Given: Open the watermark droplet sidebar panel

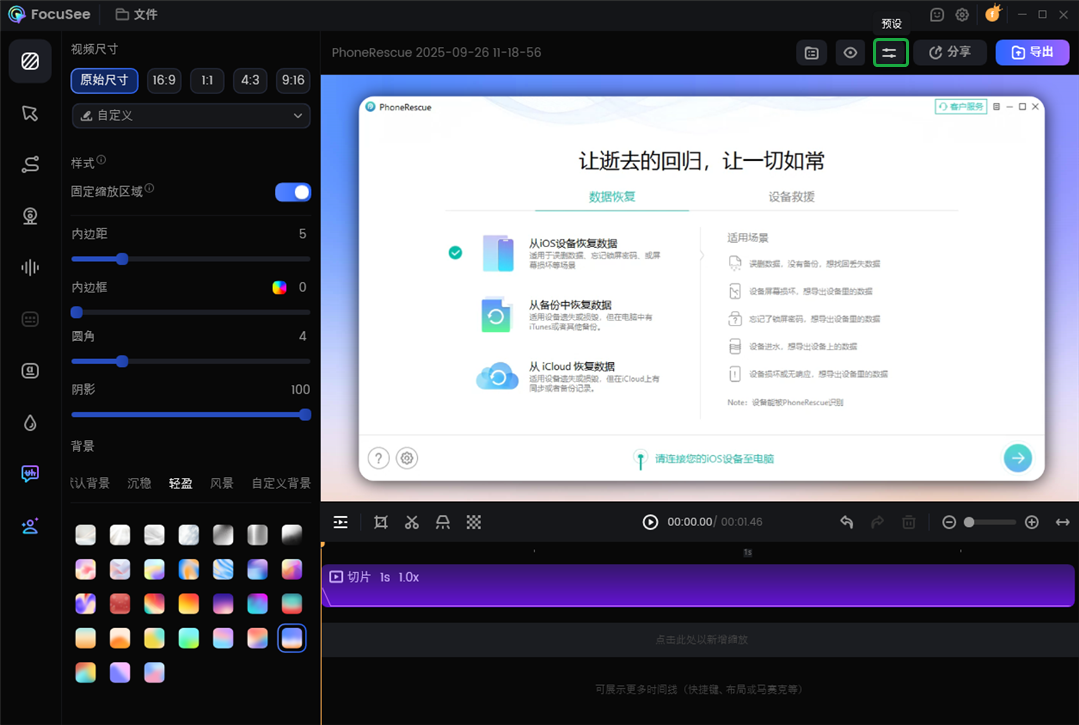Looking at the screenshot, I should click(30, 422).
